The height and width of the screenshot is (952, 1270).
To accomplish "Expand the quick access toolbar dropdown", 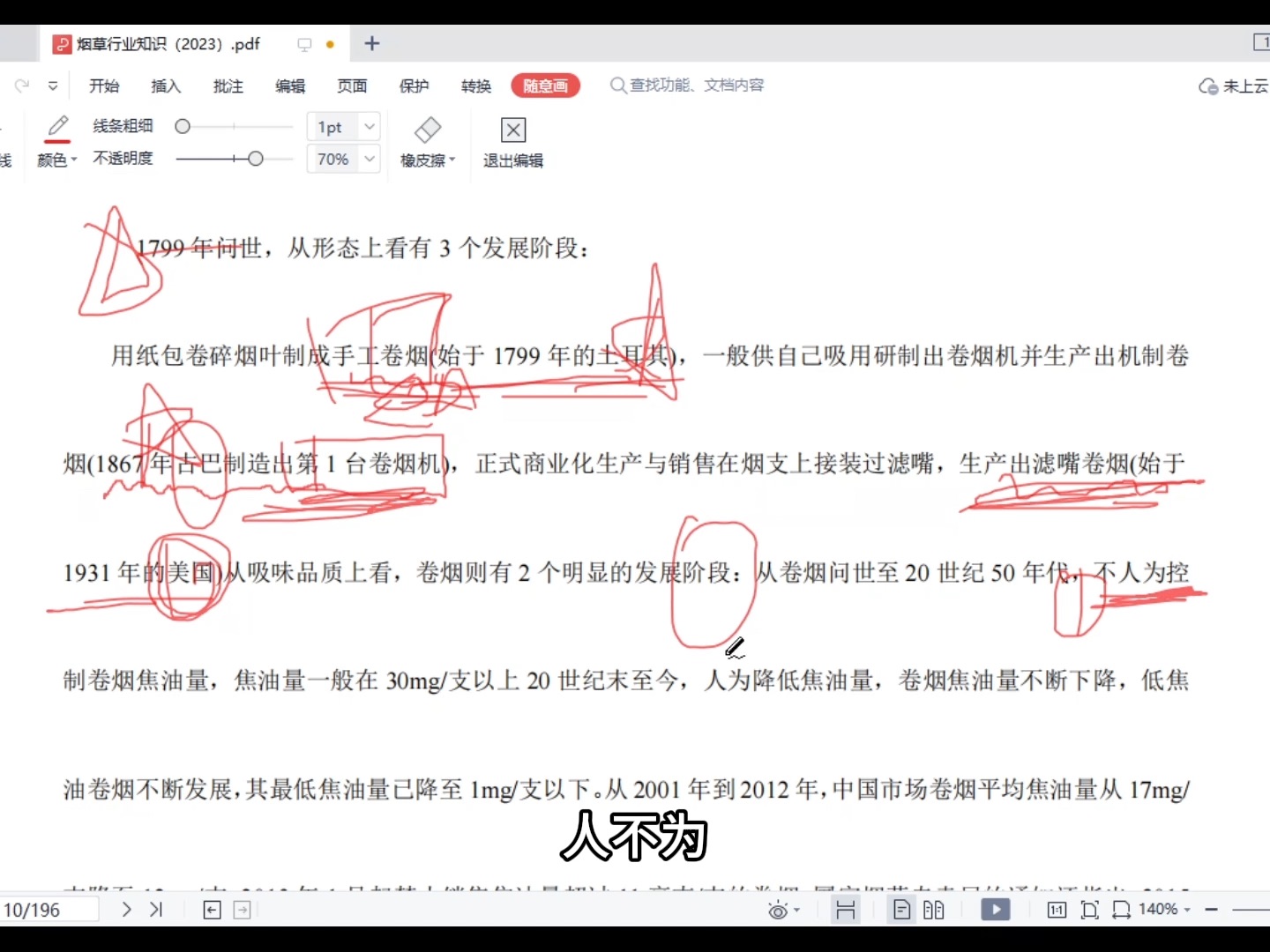I will (53, 86).
